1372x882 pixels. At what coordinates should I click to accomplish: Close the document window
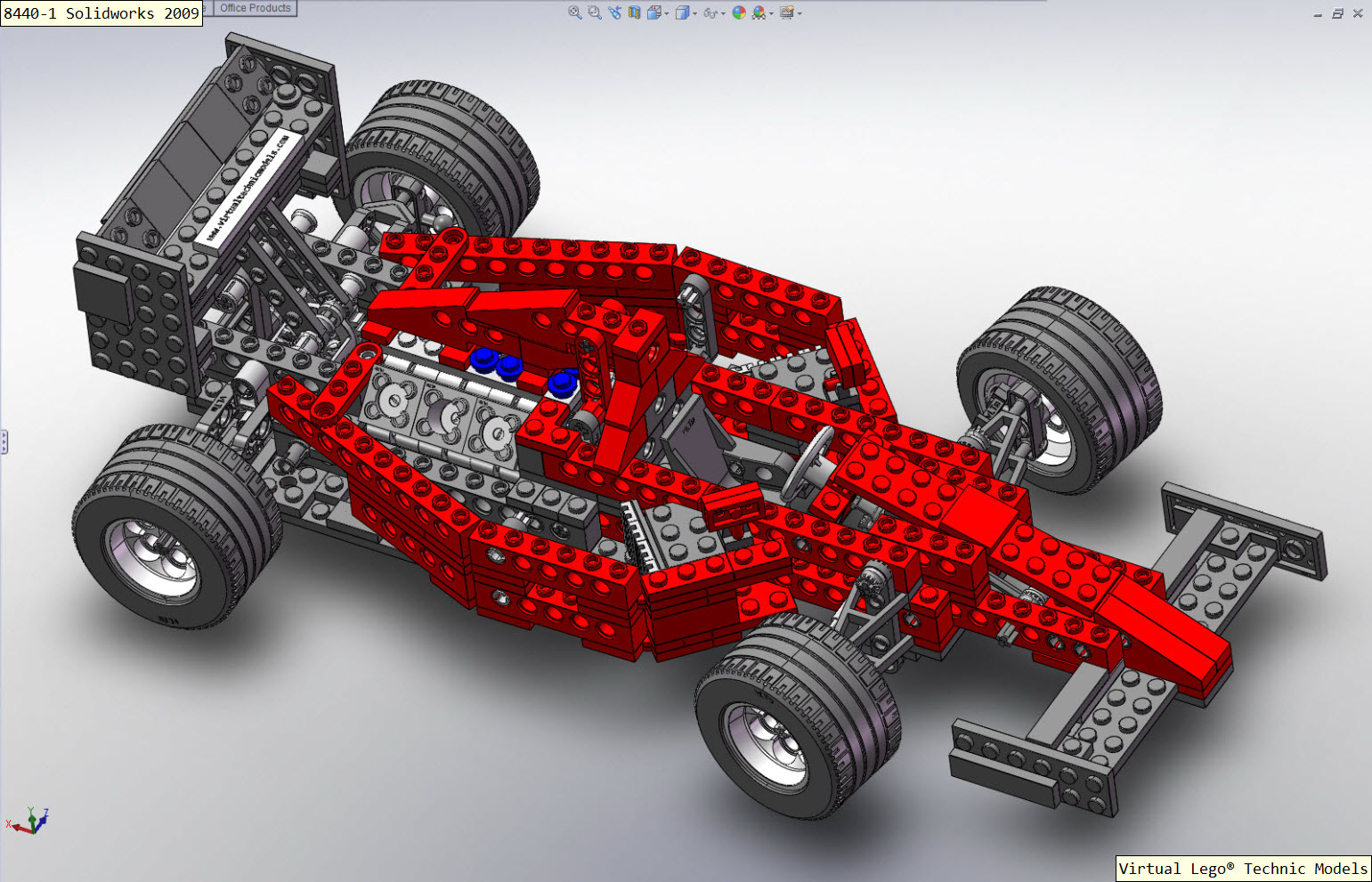tap(1358, 13)
